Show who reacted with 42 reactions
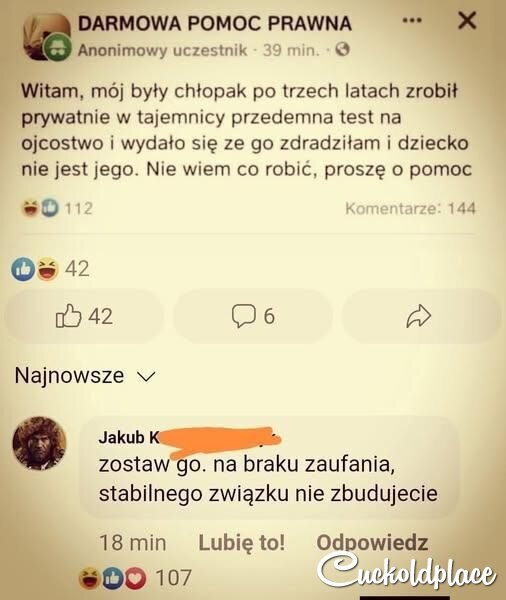Image resolution: width=506 pixels, height=600 pixels. click(50, 269)
